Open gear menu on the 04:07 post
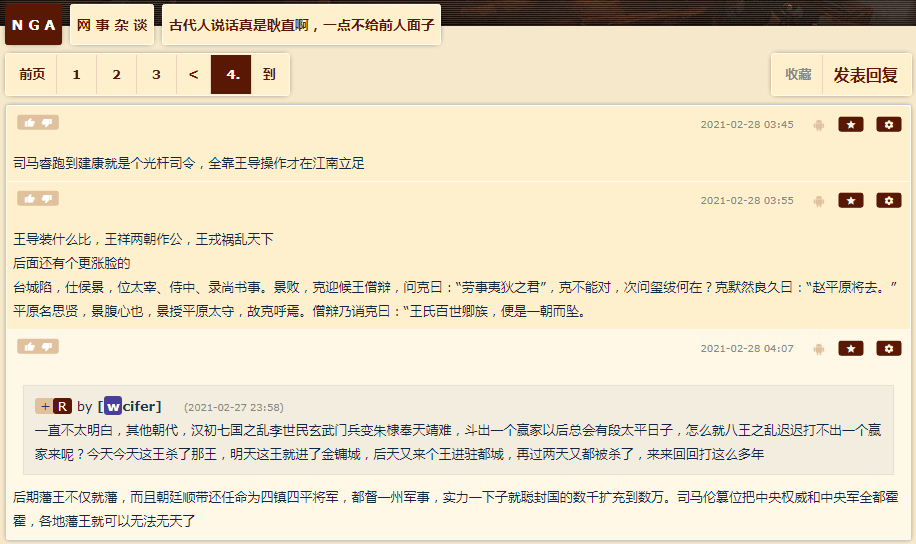This screenshot has width=916, height=544. [x=889, y=348]
